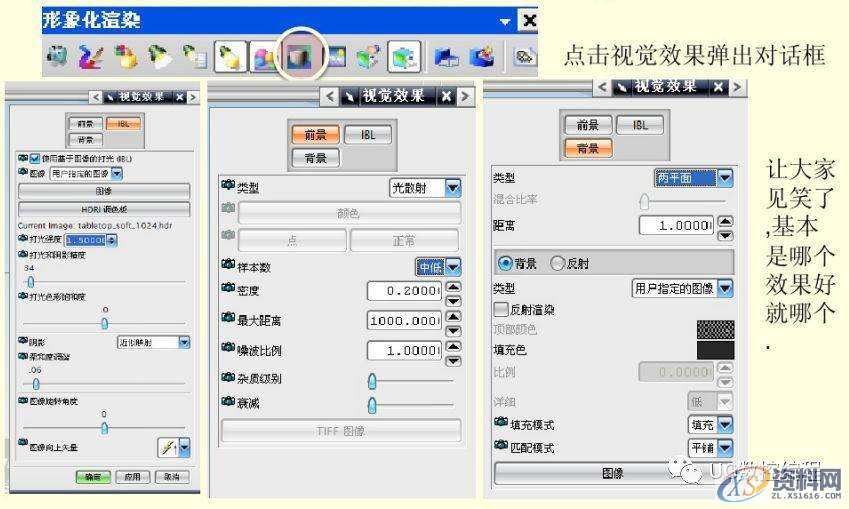Open the purple paintbrush artistic image tool
This screenshot has width=849, height=509.
coord(90,56)
